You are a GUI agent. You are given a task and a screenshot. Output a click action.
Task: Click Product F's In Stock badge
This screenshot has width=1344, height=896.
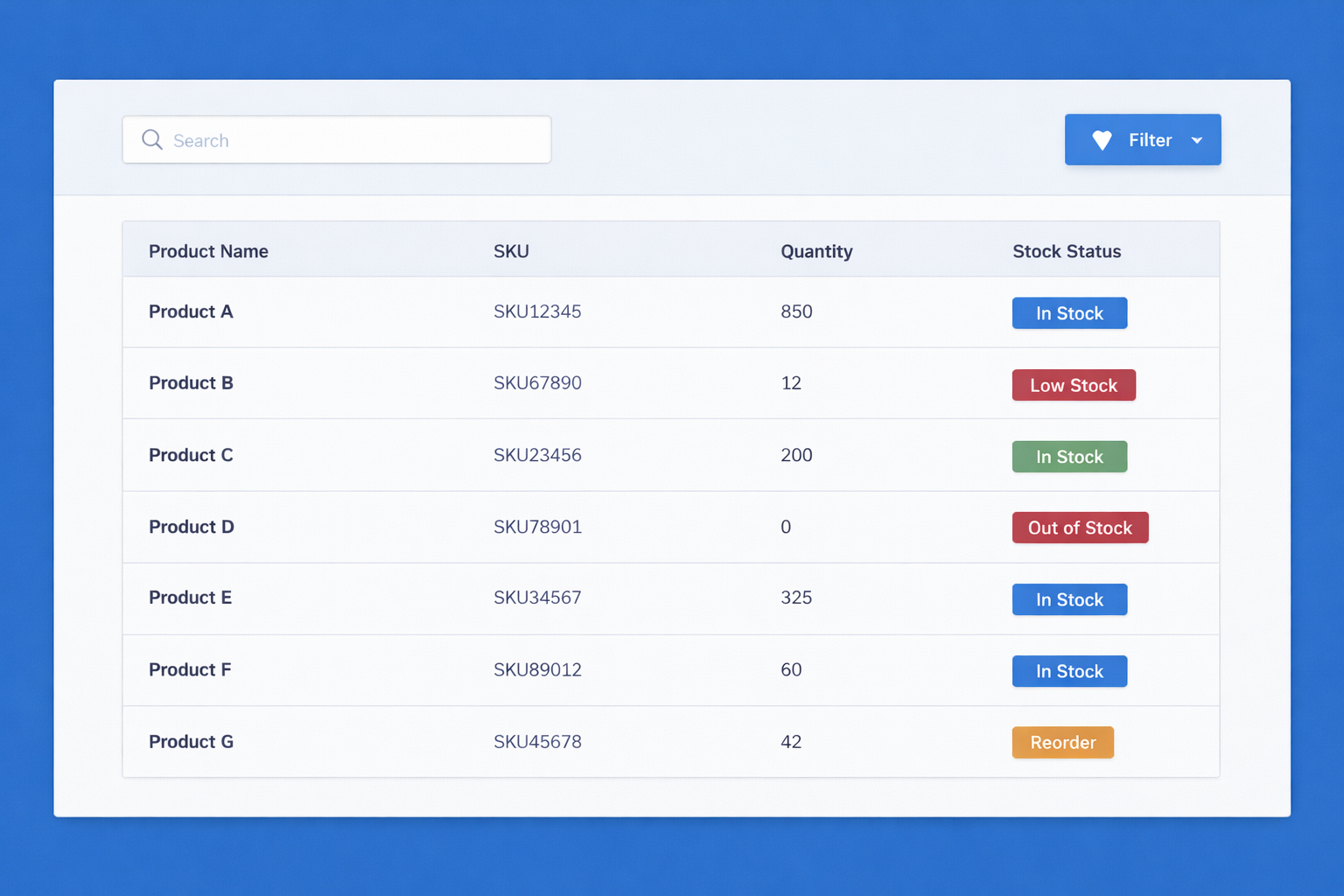(1069, 671)
